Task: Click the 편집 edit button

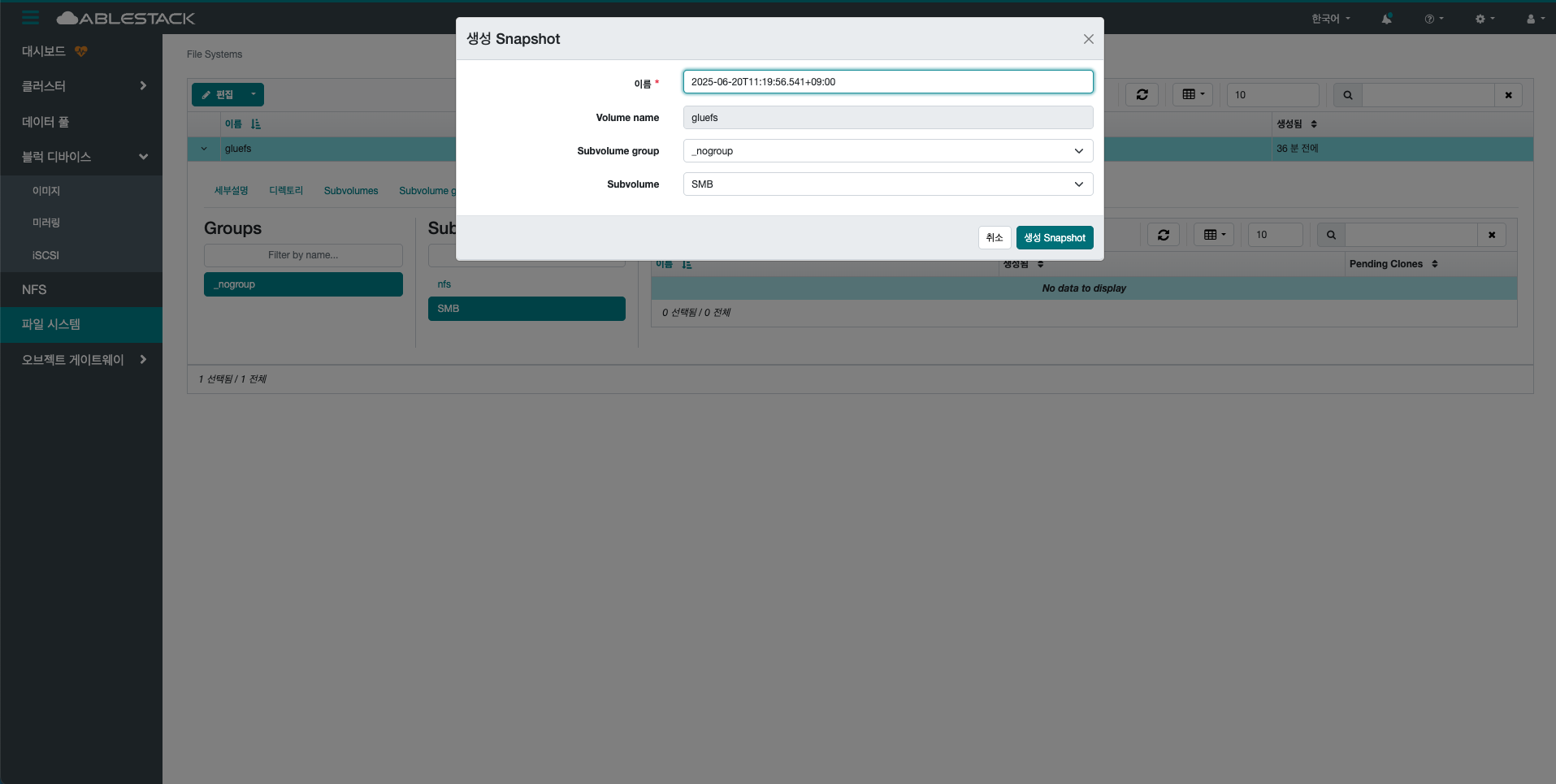Action: (218, 94)
